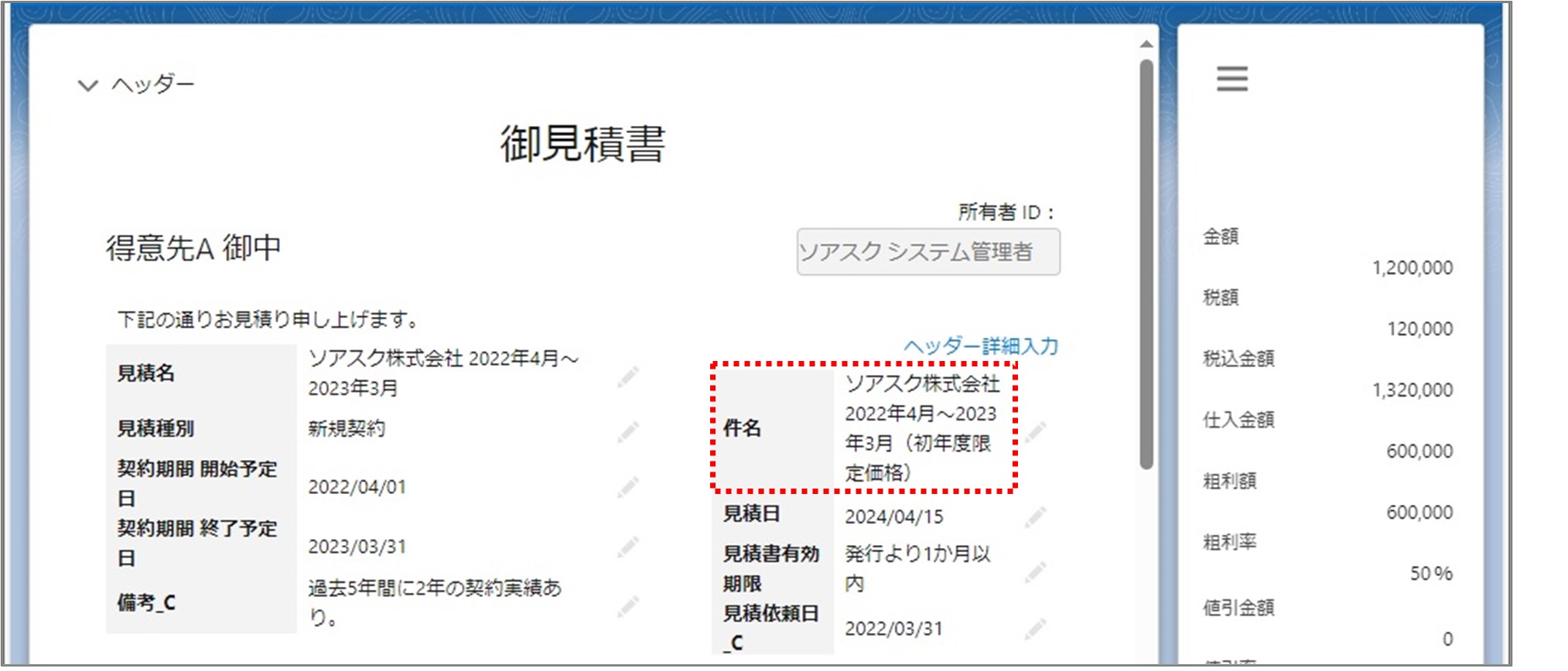This screenshot has width=1568, height=671.
Task: Click the 見積書有効期限 value 発行より1か月以内
Action: (x=917, y=568)
